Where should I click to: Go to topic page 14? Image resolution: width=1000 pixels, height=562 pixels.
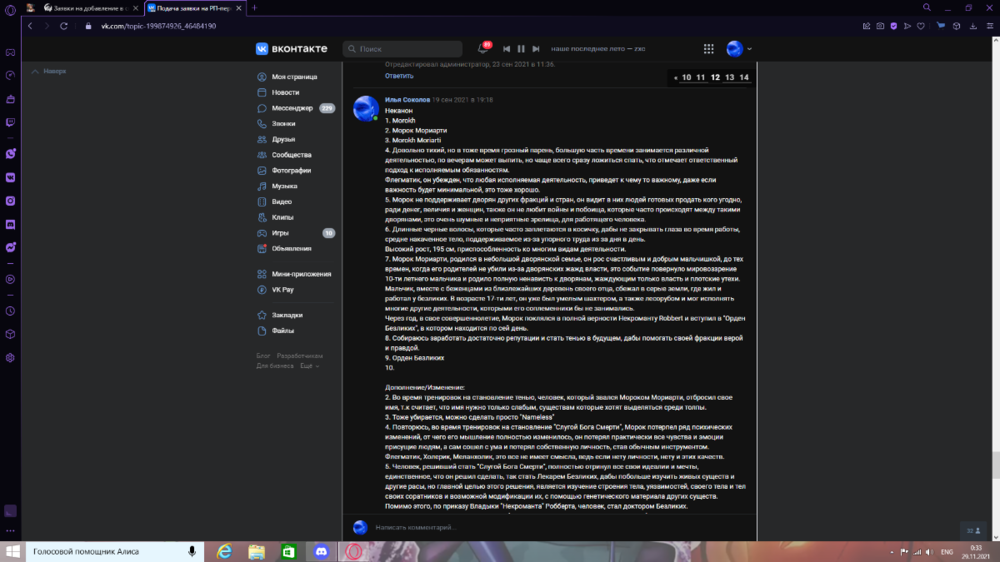click(744, 77)
